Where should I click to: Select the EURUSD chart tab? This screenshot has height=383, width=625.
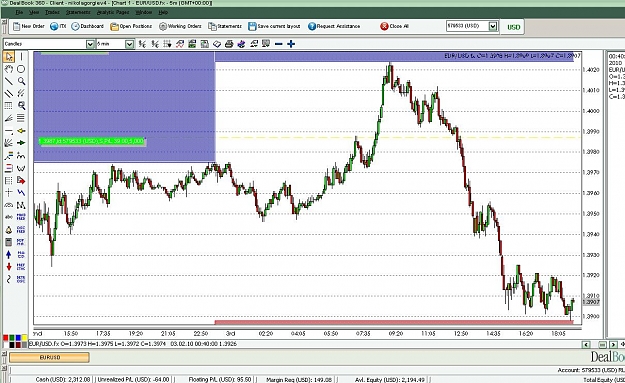click(49, 357)
